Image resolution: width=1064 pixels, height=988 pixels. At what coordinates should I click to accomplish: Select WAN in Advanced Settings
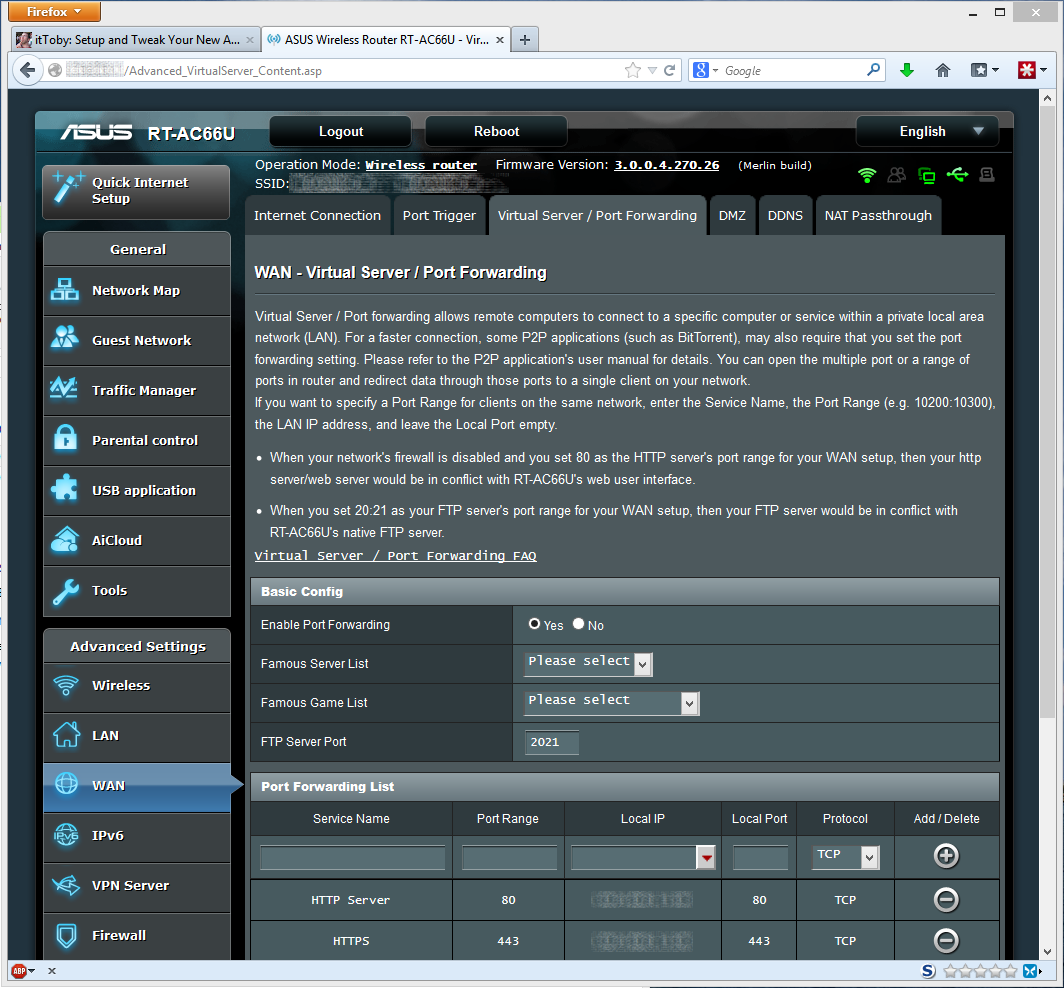click(x=136, y=786)
